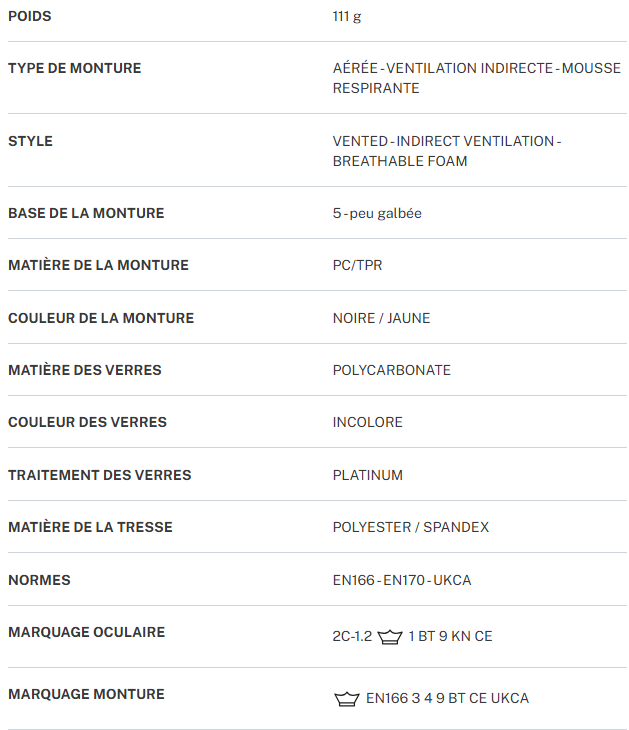Select the MARQUAGE OCULAIRE label
Viewport: 629px width, 730px height.
[x=87, y=632]
